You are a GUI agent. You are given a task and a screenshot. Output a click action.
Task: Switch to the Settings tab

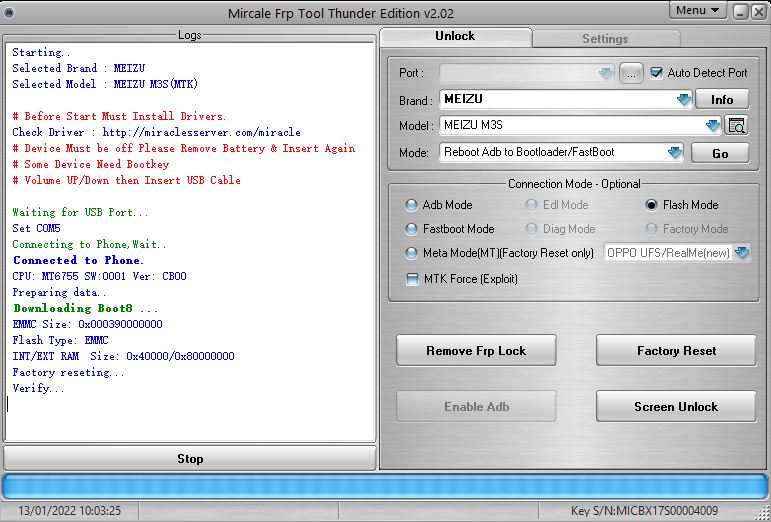coord(606,38)
